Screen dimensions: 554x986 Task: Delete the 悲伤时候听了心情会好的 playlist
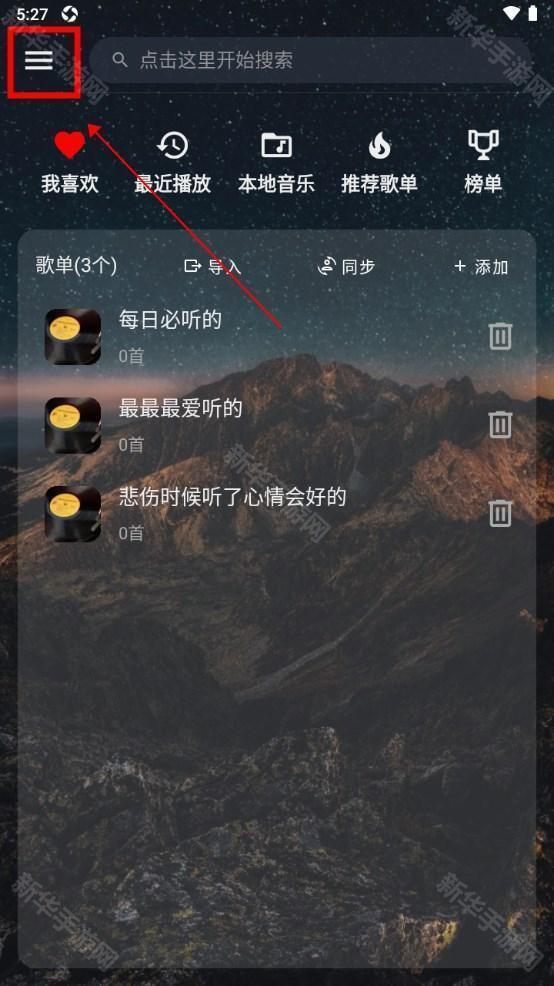(501, 513)
